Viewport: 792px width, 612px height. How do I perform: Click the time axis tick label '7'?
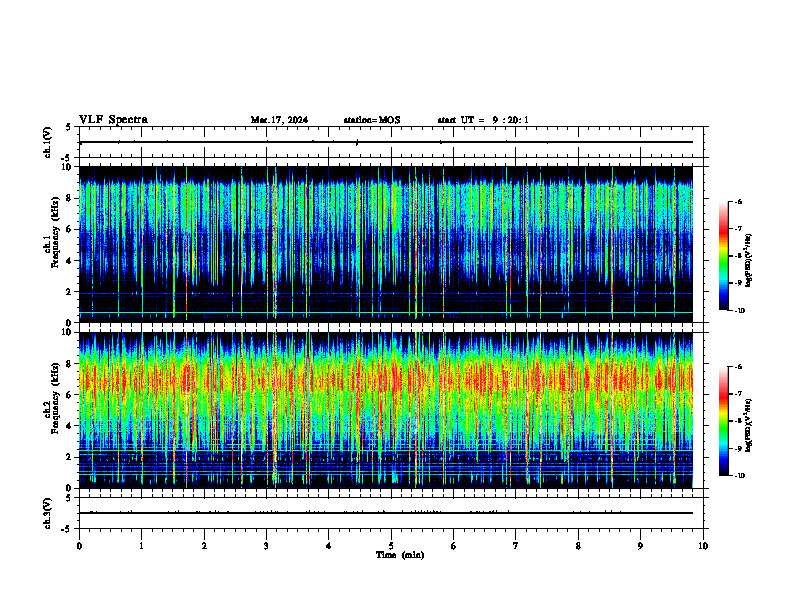coord(516,546)
